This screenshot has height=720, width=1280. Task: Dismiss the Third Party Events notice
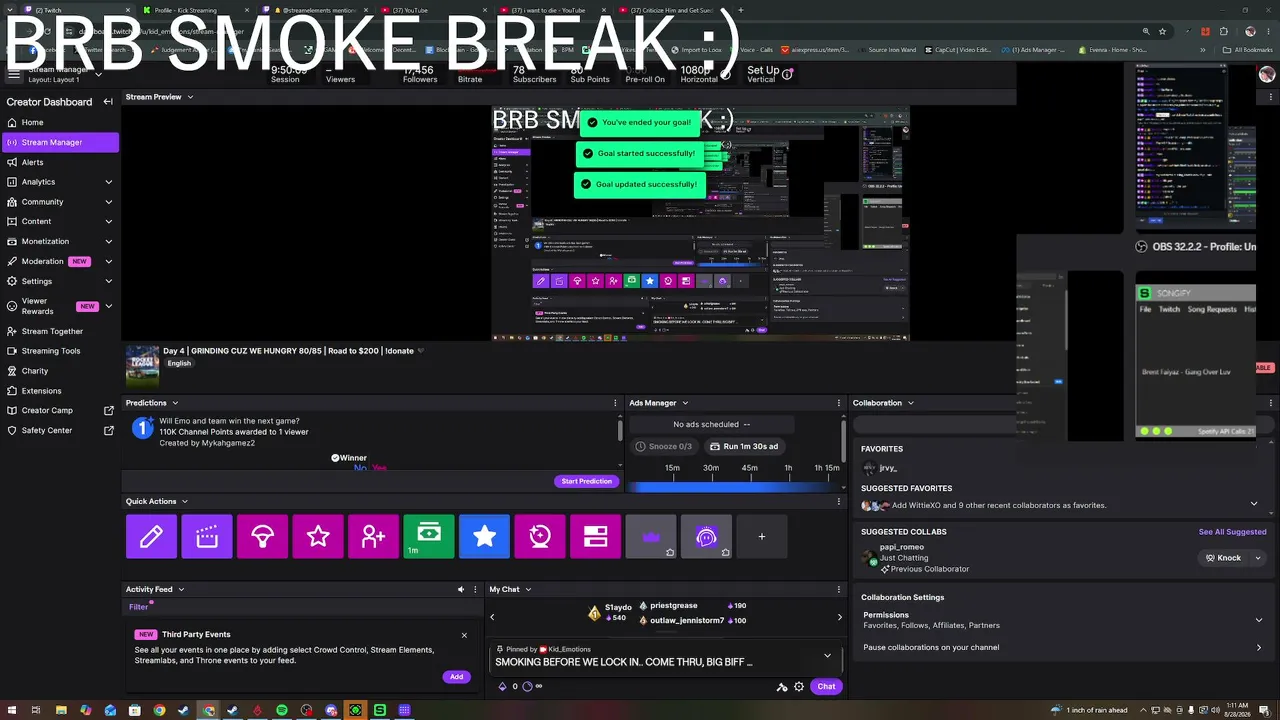point(464,635)
